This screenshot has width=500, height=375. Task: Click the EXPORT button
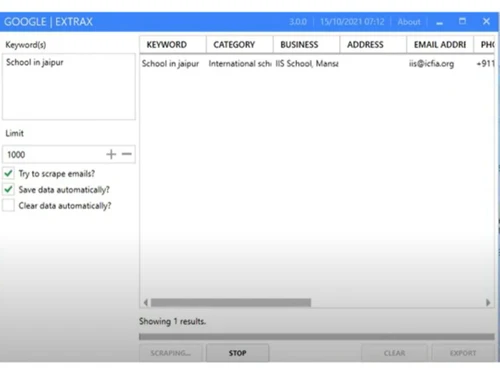click(x=463, y=353)
